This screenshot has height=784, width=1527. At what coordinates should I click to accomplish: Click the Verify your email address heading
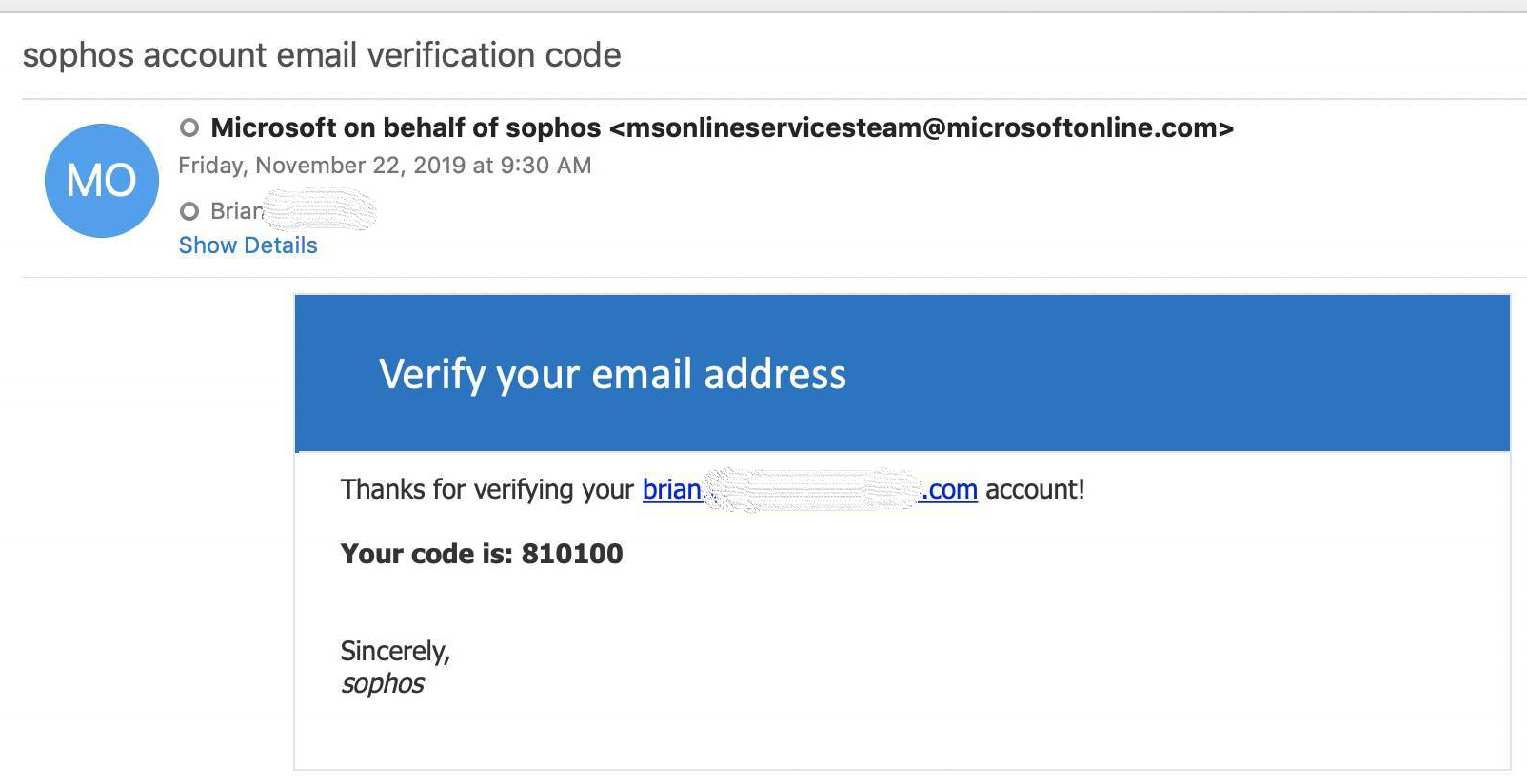pos(612,374)
